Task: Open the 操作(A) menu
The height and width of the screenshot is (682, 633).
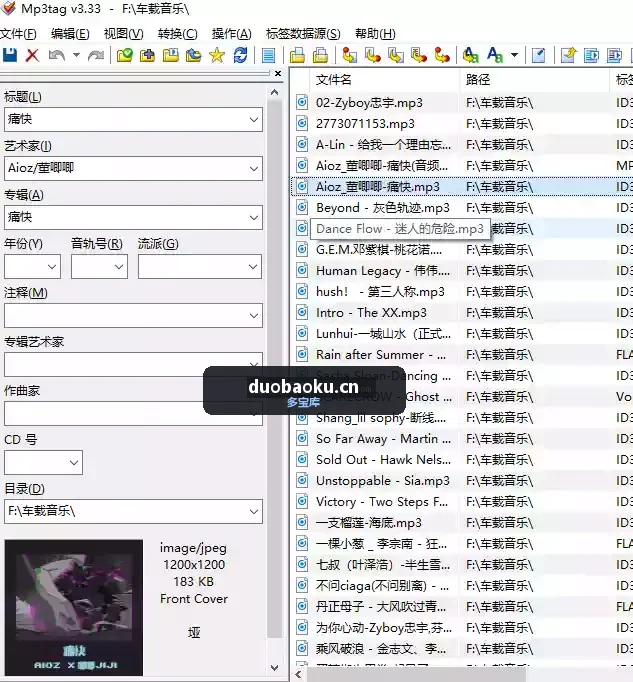Action: pos(231,33)
